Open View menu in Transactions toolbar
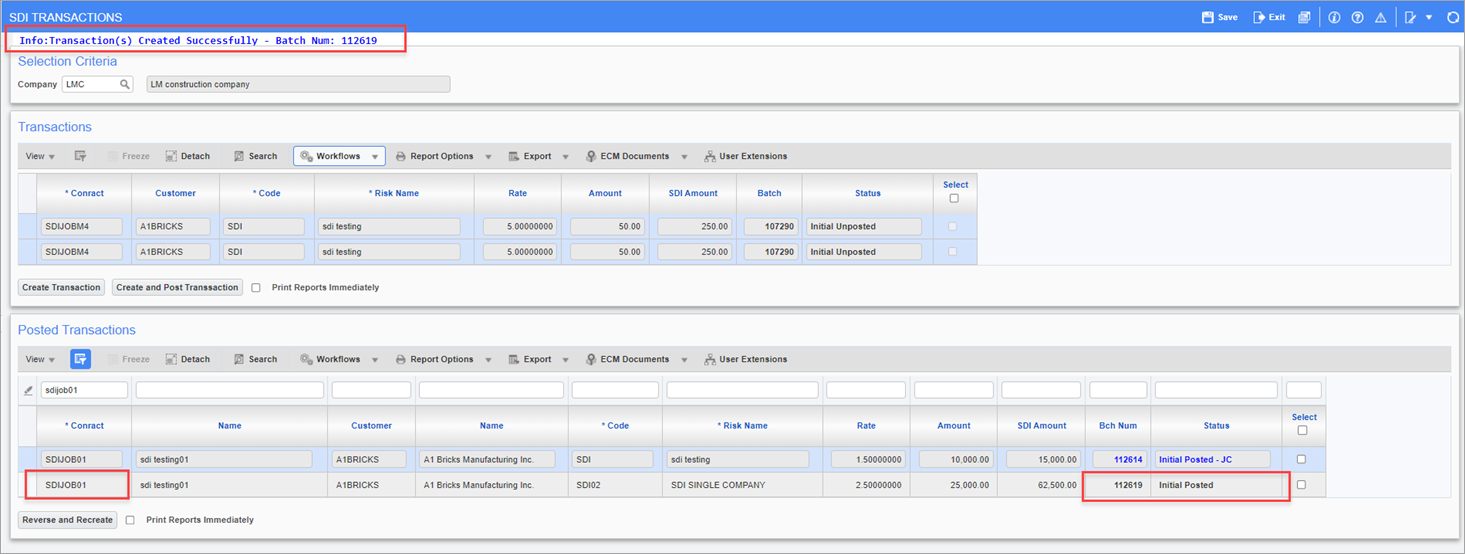 click(x=40, y=157)
